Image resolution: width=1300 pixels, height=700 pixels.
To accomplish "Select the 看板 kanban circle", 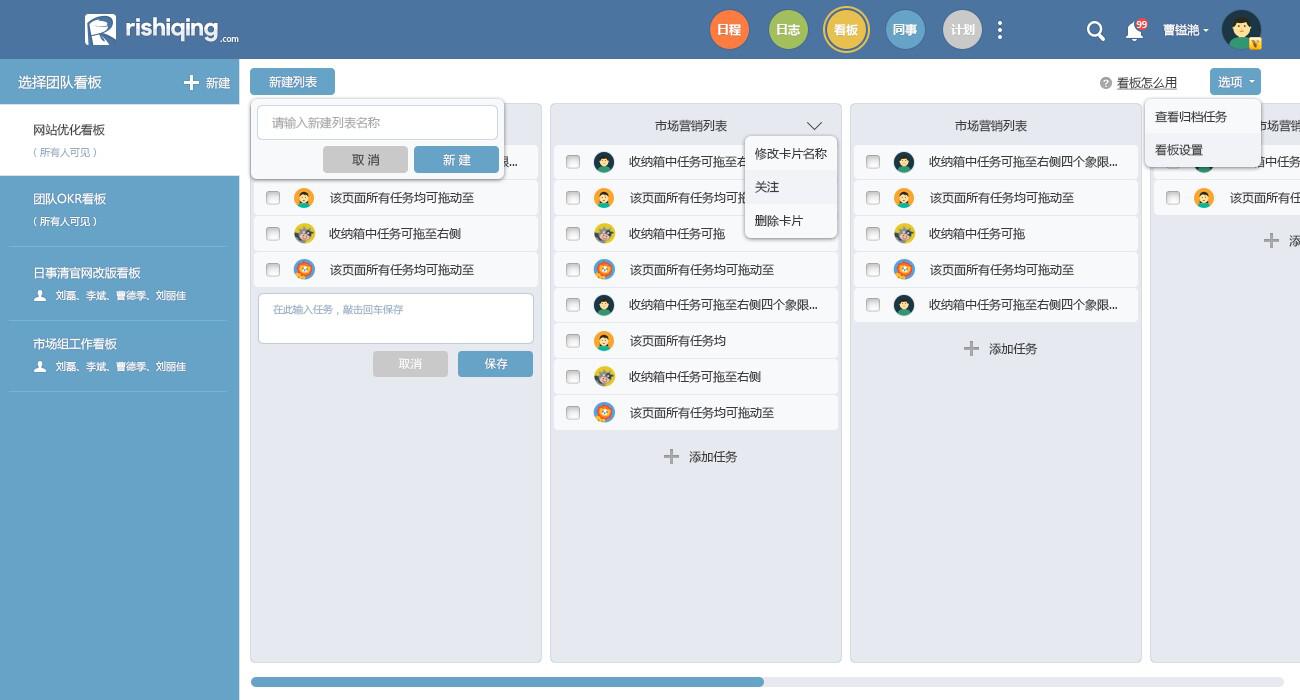I will point(846,30).
